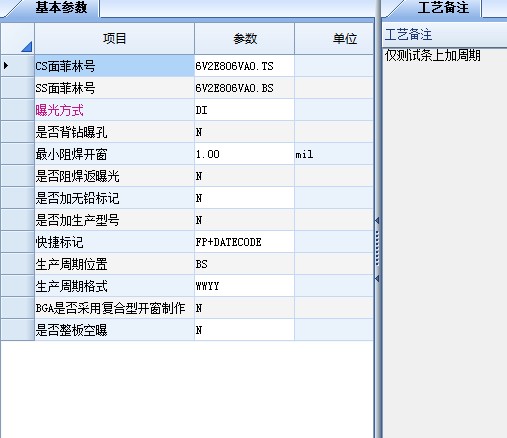Click the lower splitter arrow
The image size is (507, 438).
pos(377,278)
